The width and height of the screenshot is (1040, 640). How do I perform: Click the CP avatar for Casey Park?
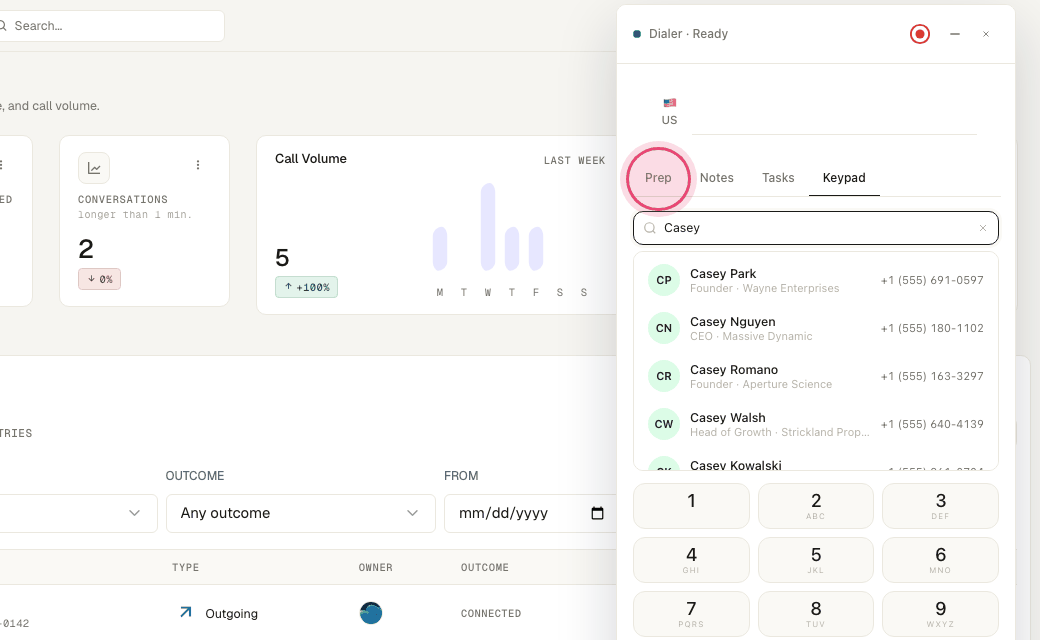coord(663,280)
